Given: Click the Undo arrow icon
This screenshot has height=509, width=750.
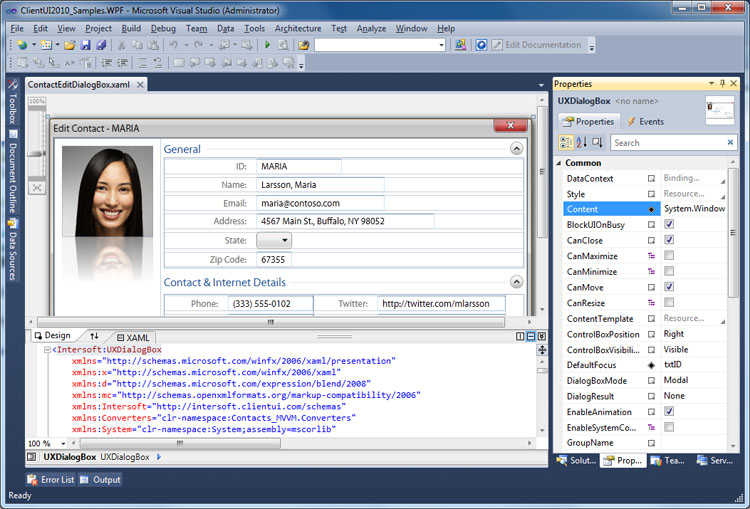Looking at the screenshot, I should (x=174, y=45).
